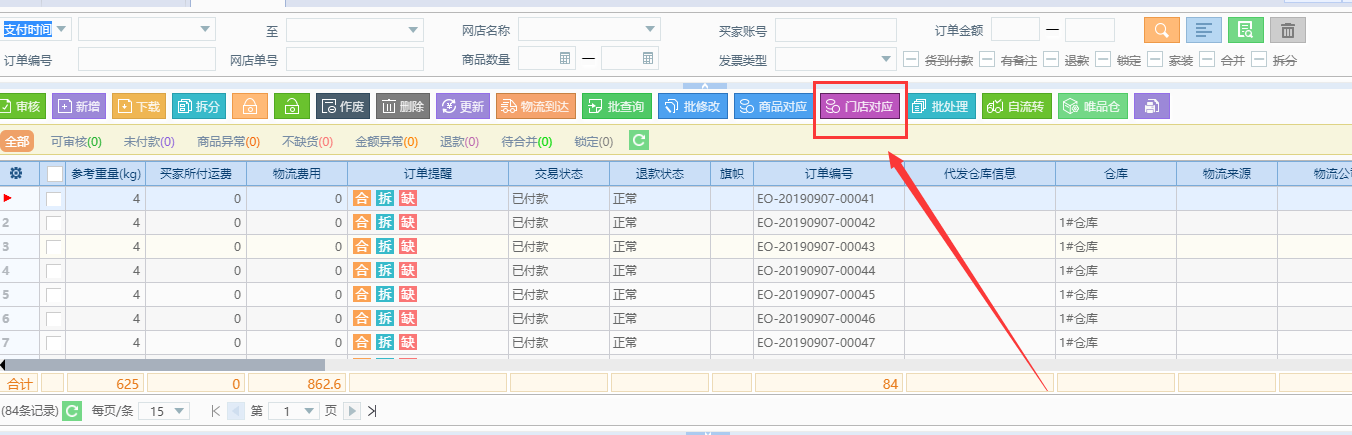Click 合 merge icon in order 00041 row

(362, 198)
